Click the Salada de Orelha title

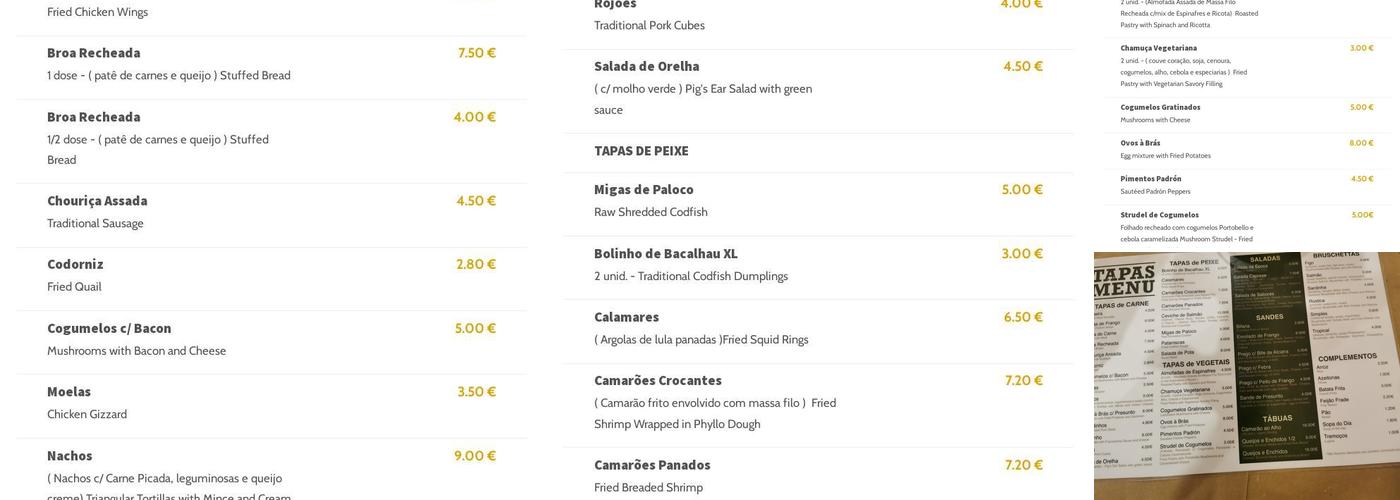(x=647, y=67)
